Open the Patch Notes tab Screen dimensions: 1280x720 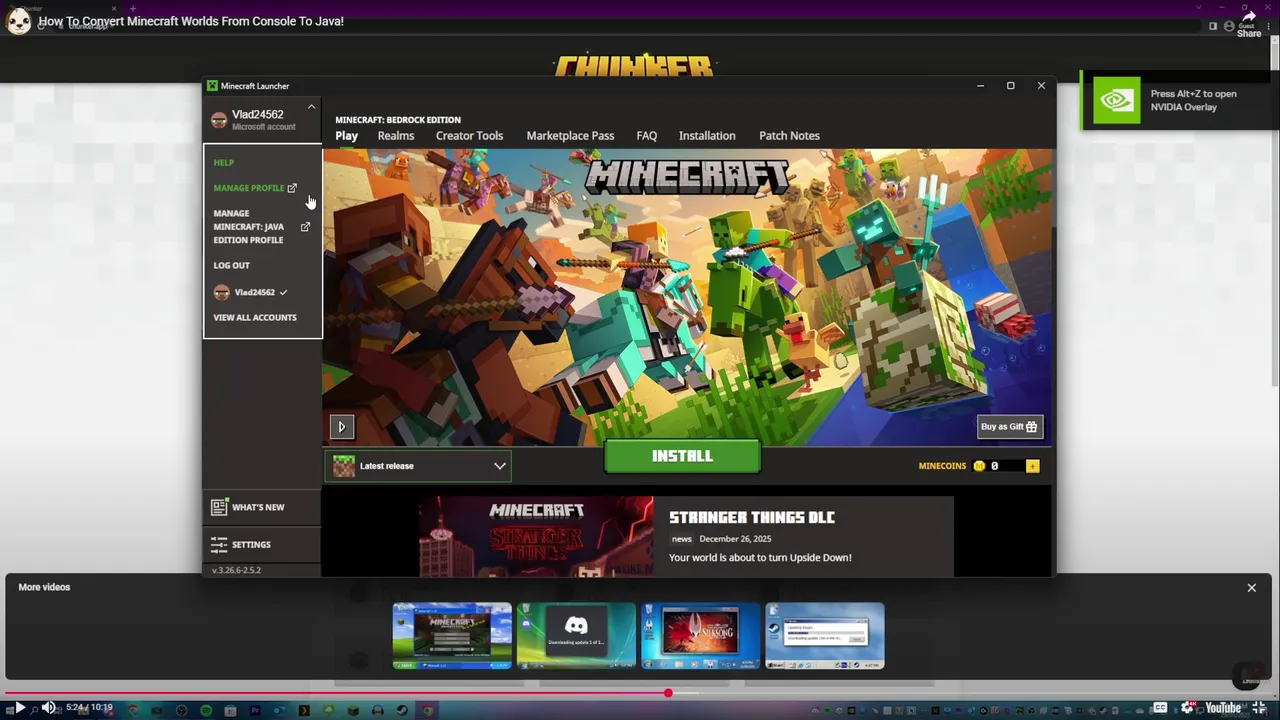point(789,136)
